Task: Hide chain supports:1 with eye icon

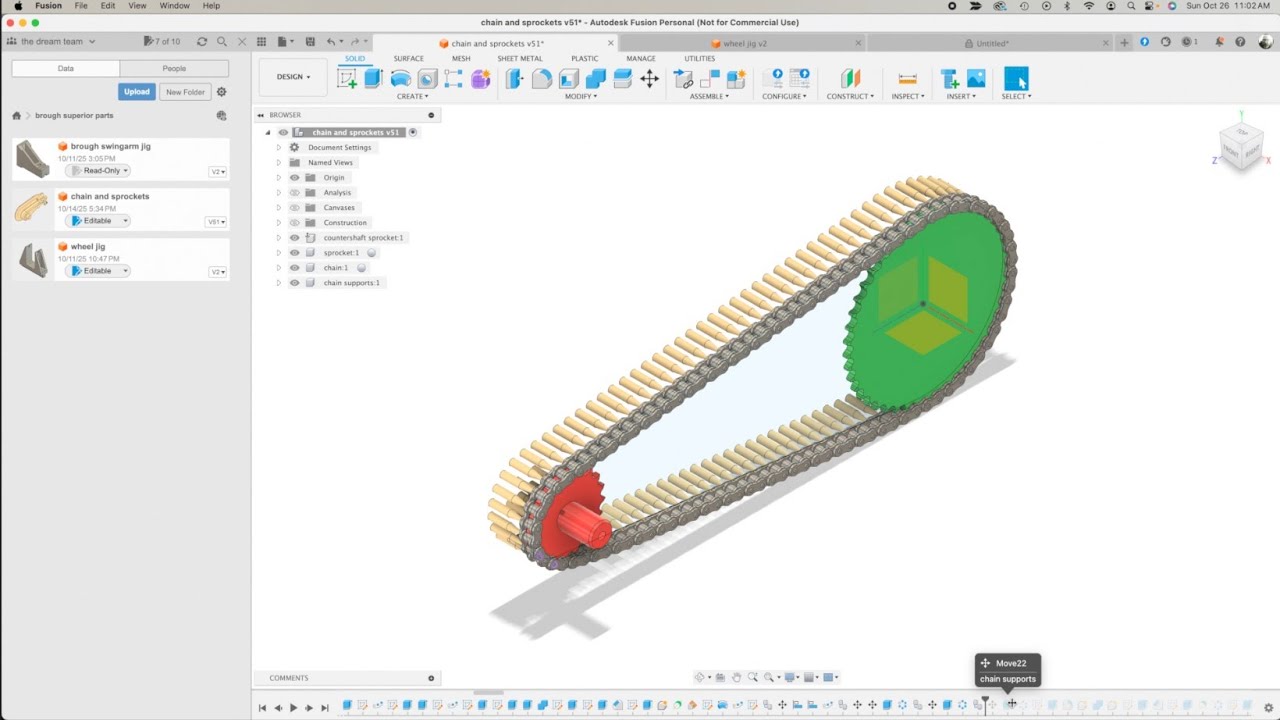Action: (x=295, y=282)
